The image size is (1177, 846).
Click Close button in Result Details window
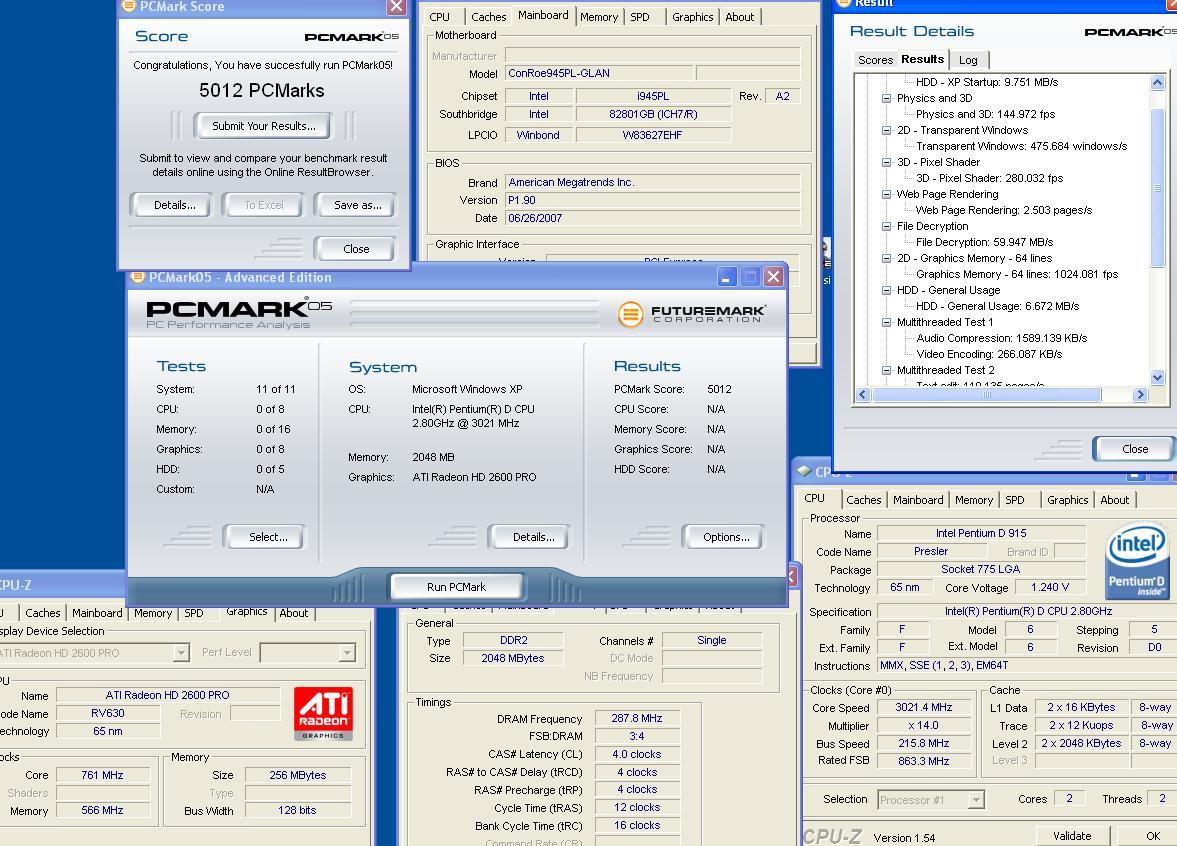(1134, 449)
